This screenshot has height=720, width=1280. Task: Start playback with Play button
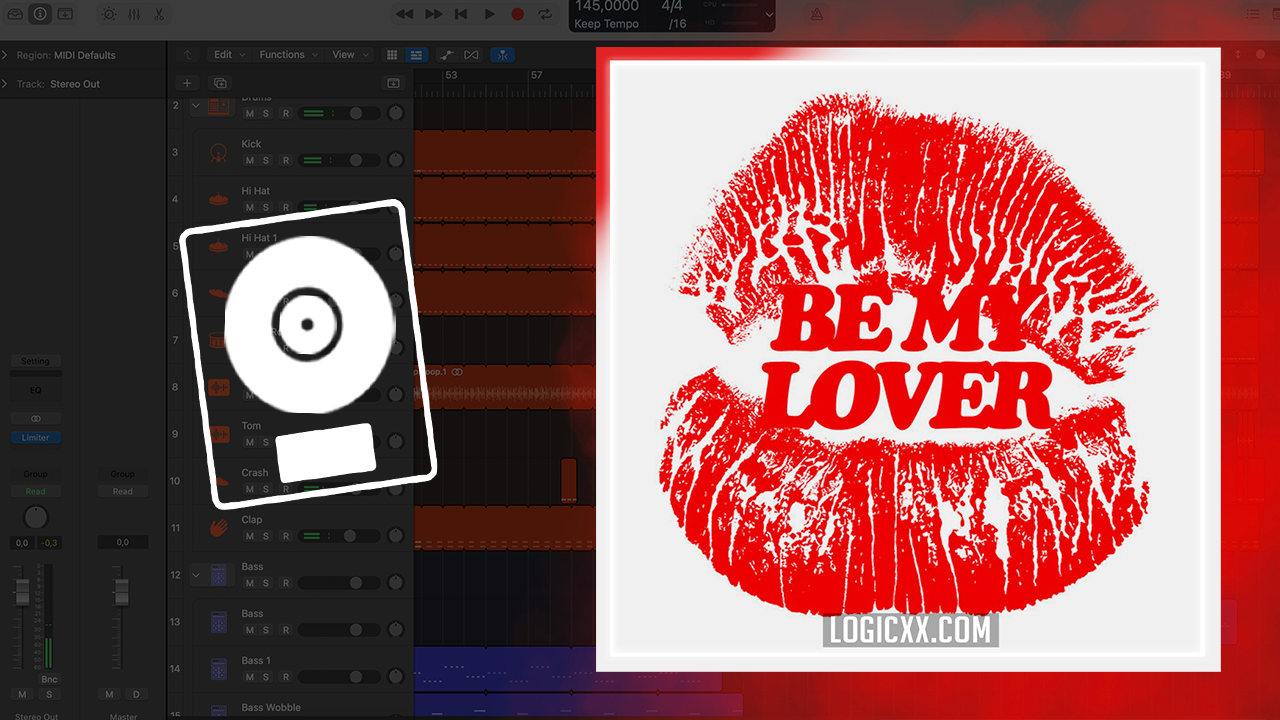[489, 14]
